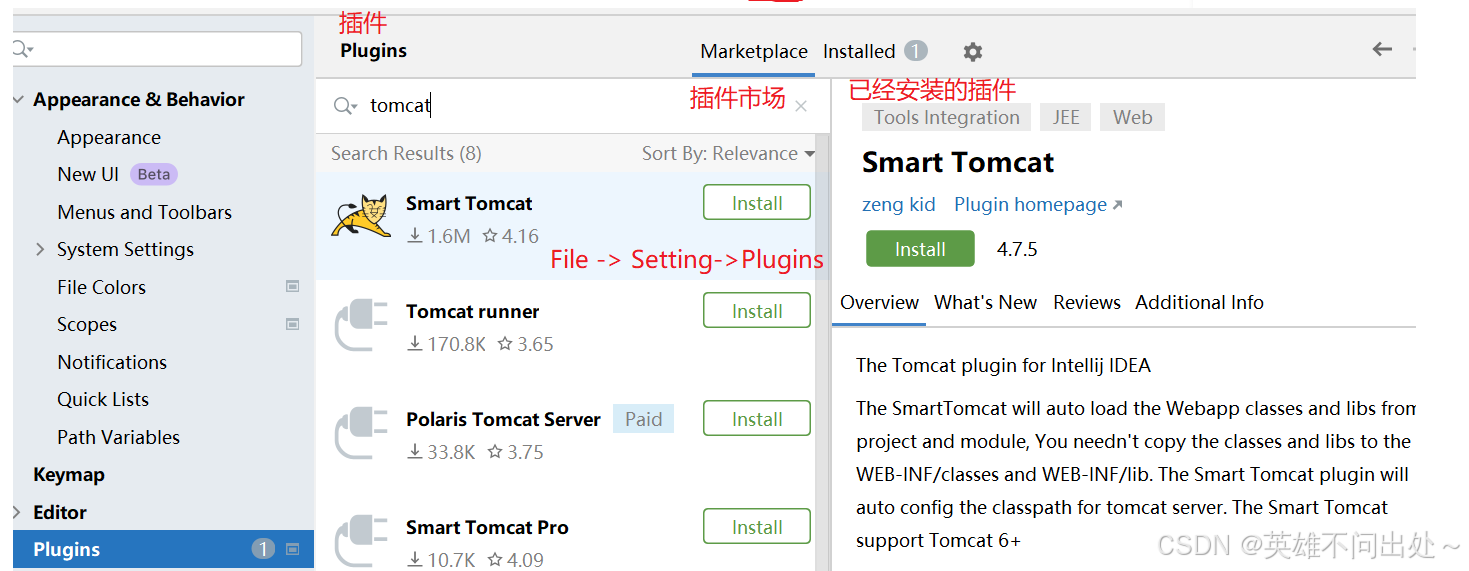Install the Polaris Tomcat Server plugin
The image size is (1469, 571).
coord(757,419)
